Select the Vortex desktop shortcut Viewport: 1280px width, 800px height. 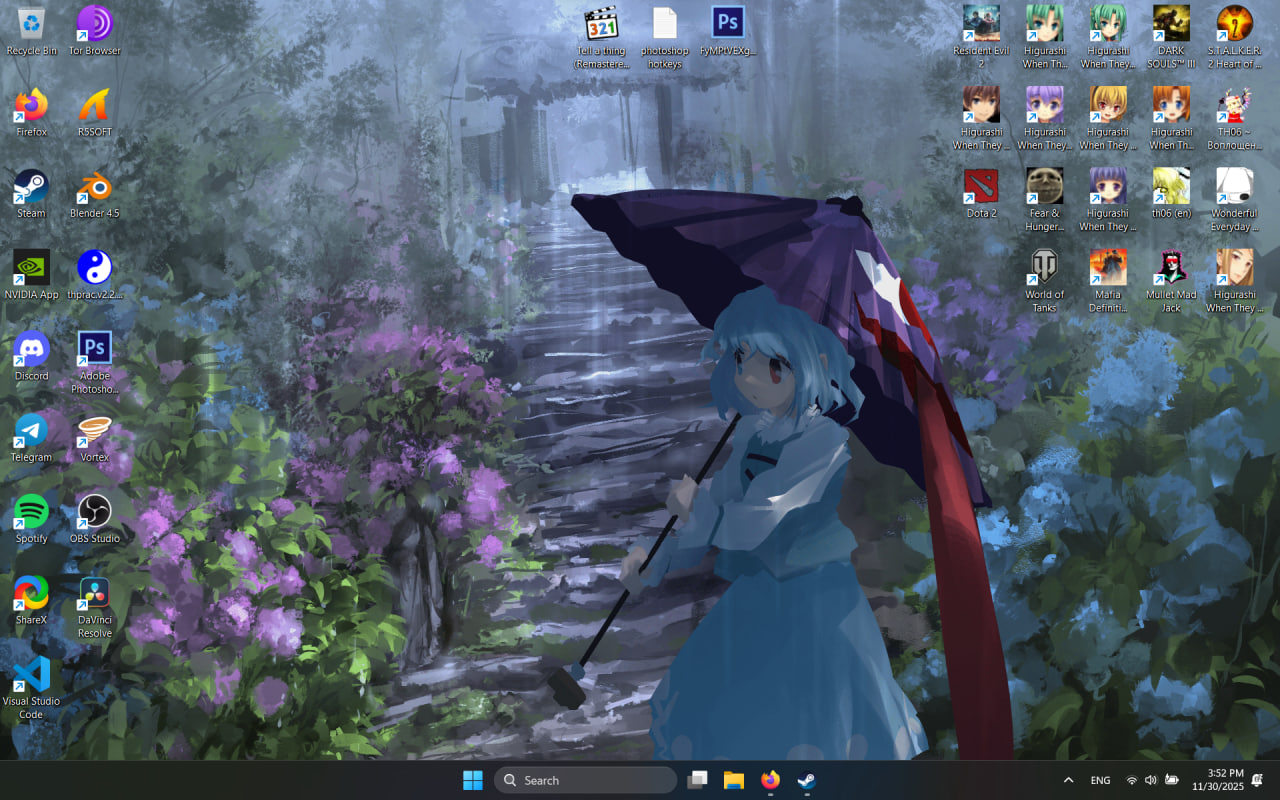(x=95, y=438)
